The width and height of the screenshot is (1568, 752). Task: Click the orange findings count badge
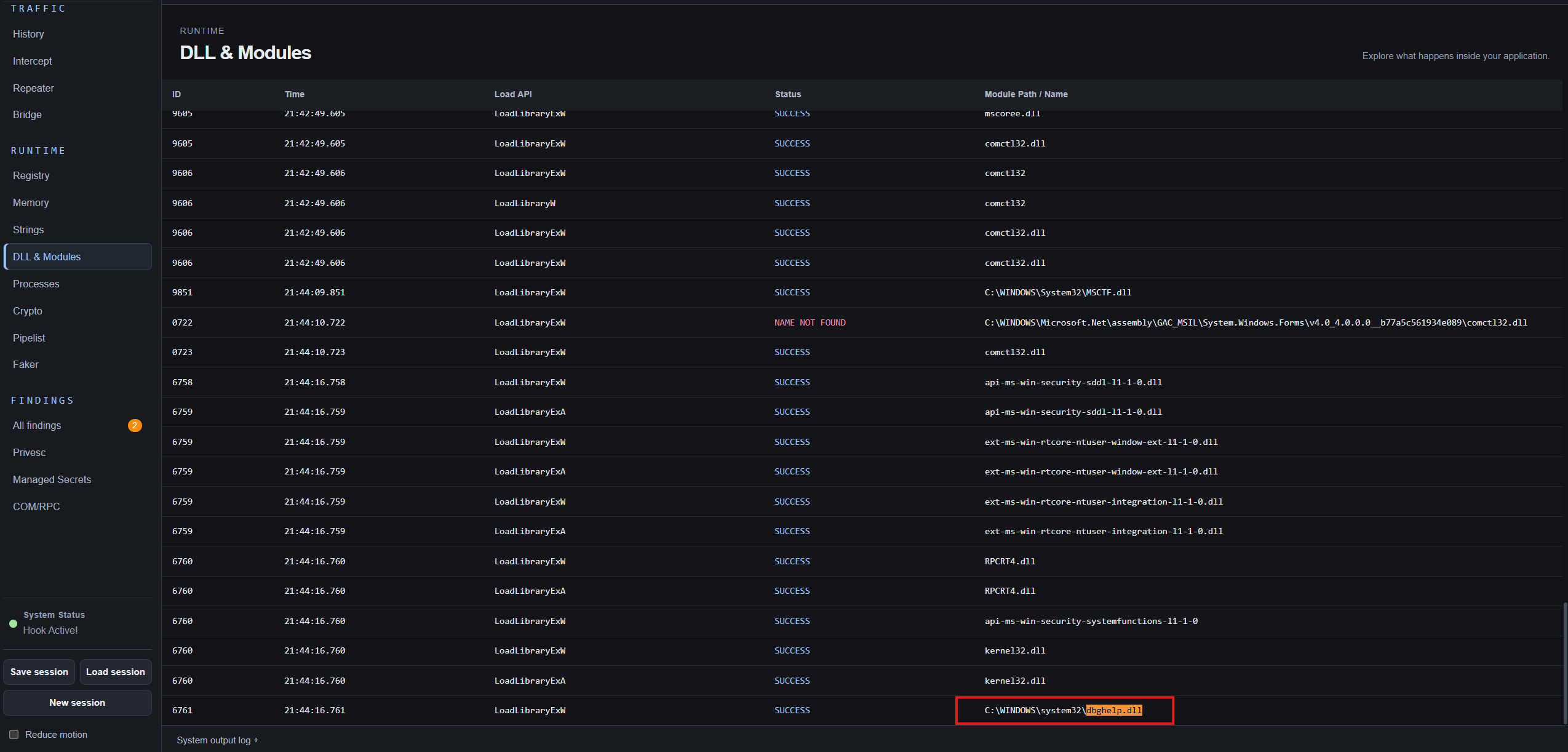[x=135, y=425]
